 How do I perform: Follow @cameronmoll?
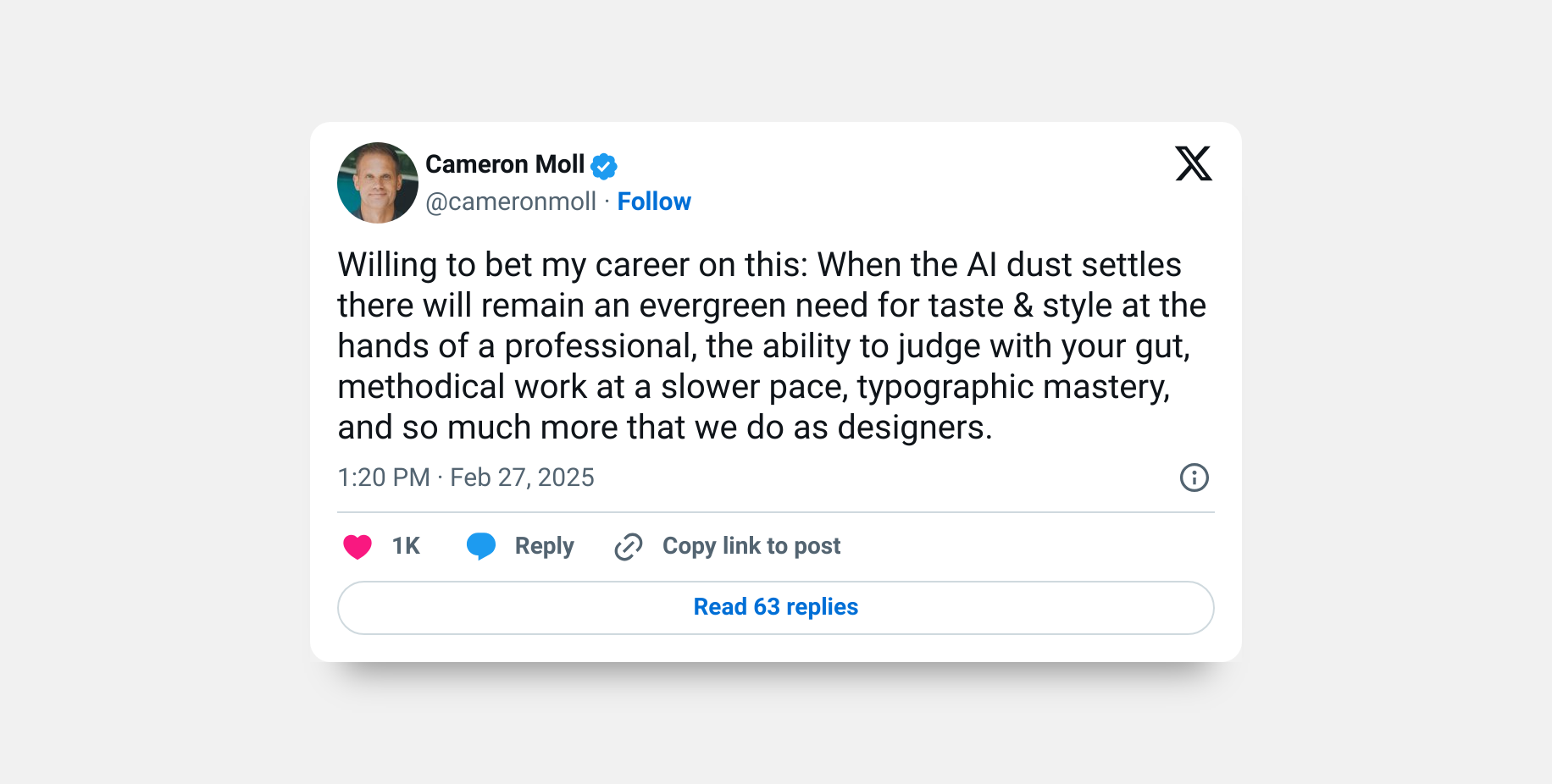[x=654, y=202]
